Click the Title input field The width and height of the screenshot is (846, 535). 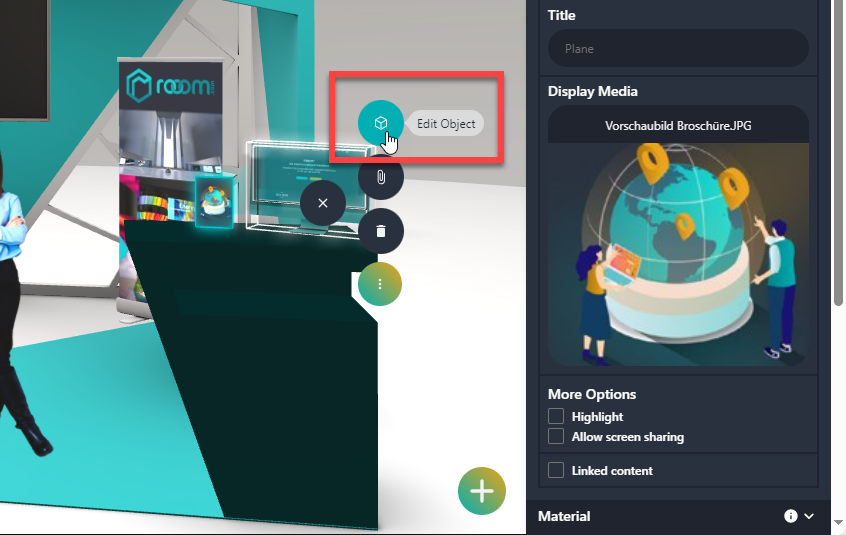[x=678, y=48]
